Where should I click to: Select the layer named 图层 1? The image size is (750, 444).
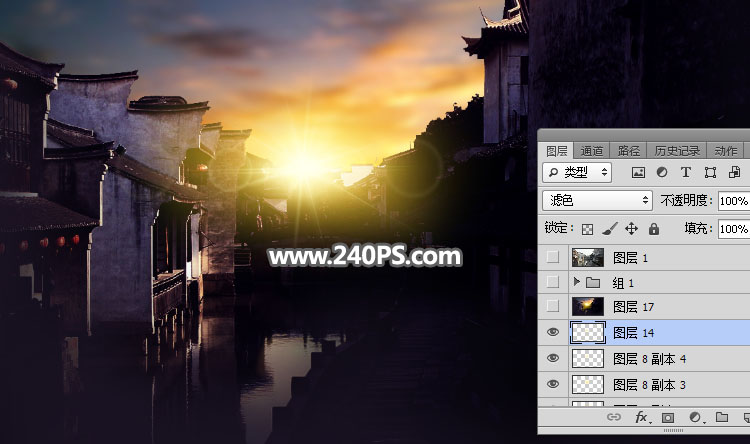630,258
